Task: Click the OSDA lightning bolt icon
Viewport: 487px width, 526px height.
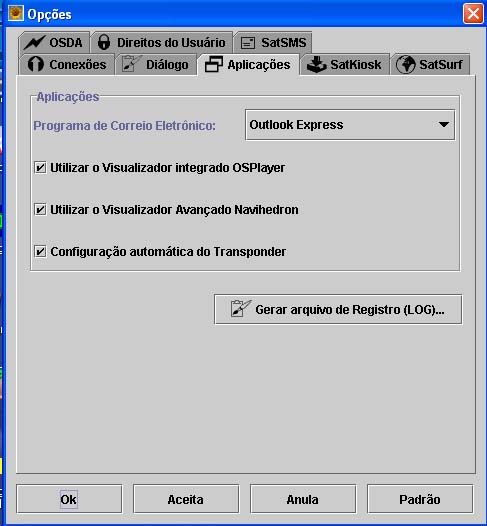Action: (x=34, y=43)
